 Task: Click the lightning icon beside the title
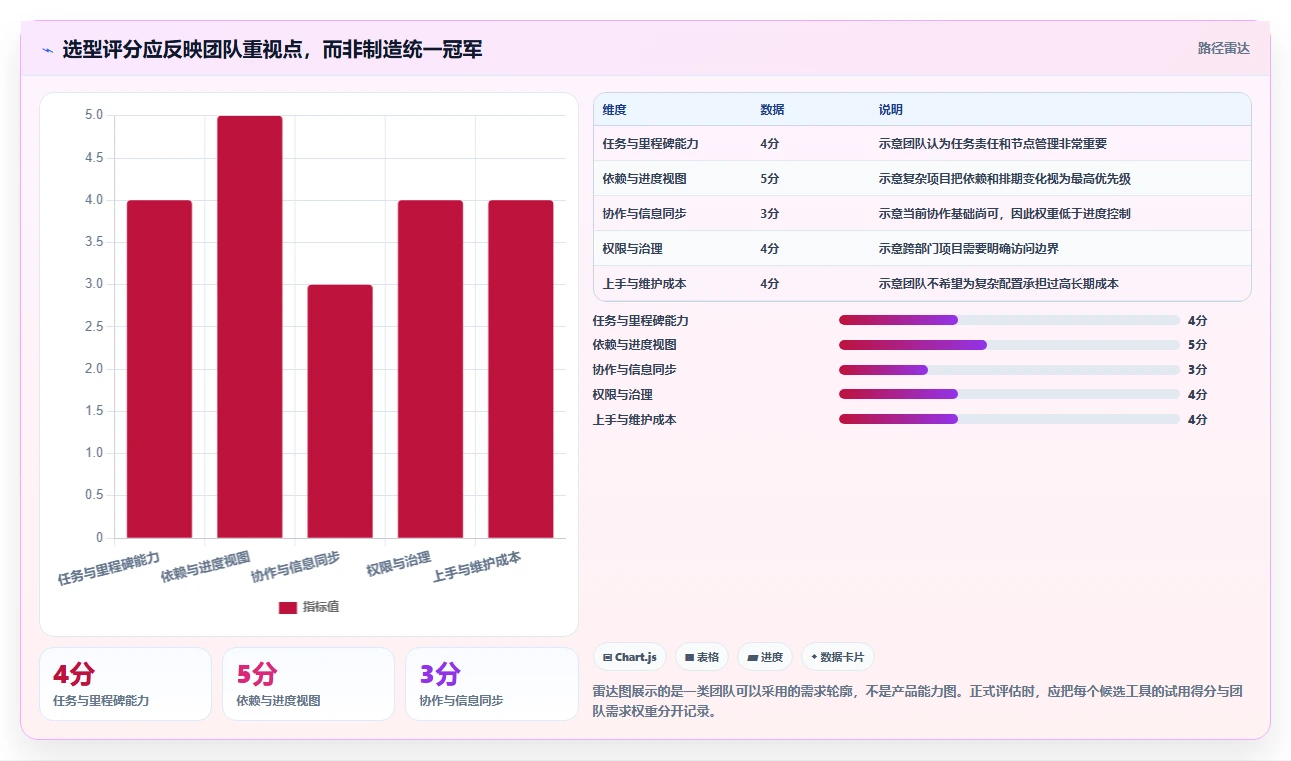pos(47,50)
